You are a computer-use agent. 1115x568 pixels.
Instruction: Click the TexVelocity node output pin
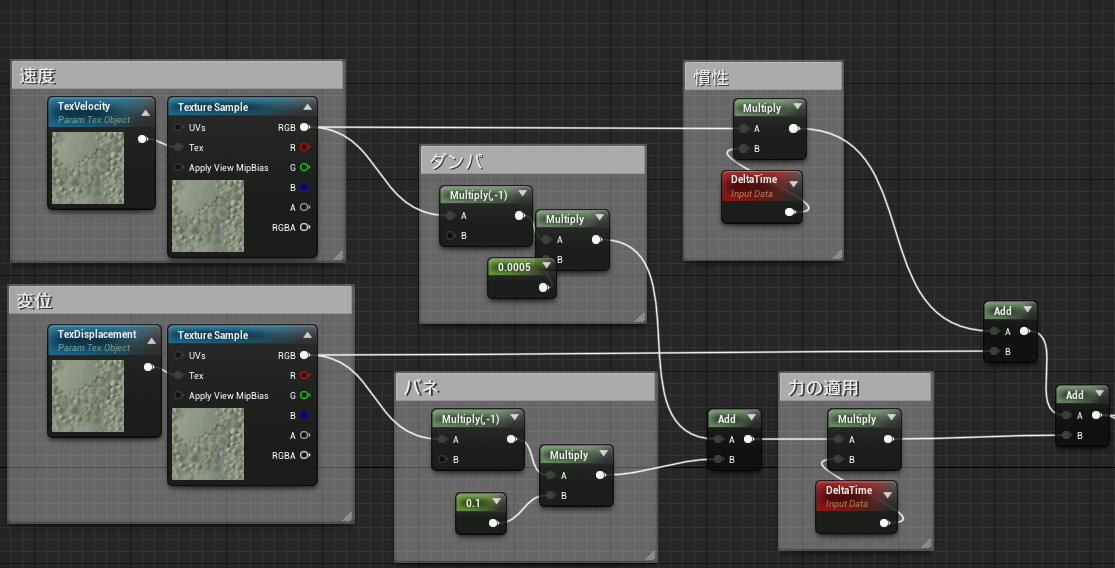[143, 139]
